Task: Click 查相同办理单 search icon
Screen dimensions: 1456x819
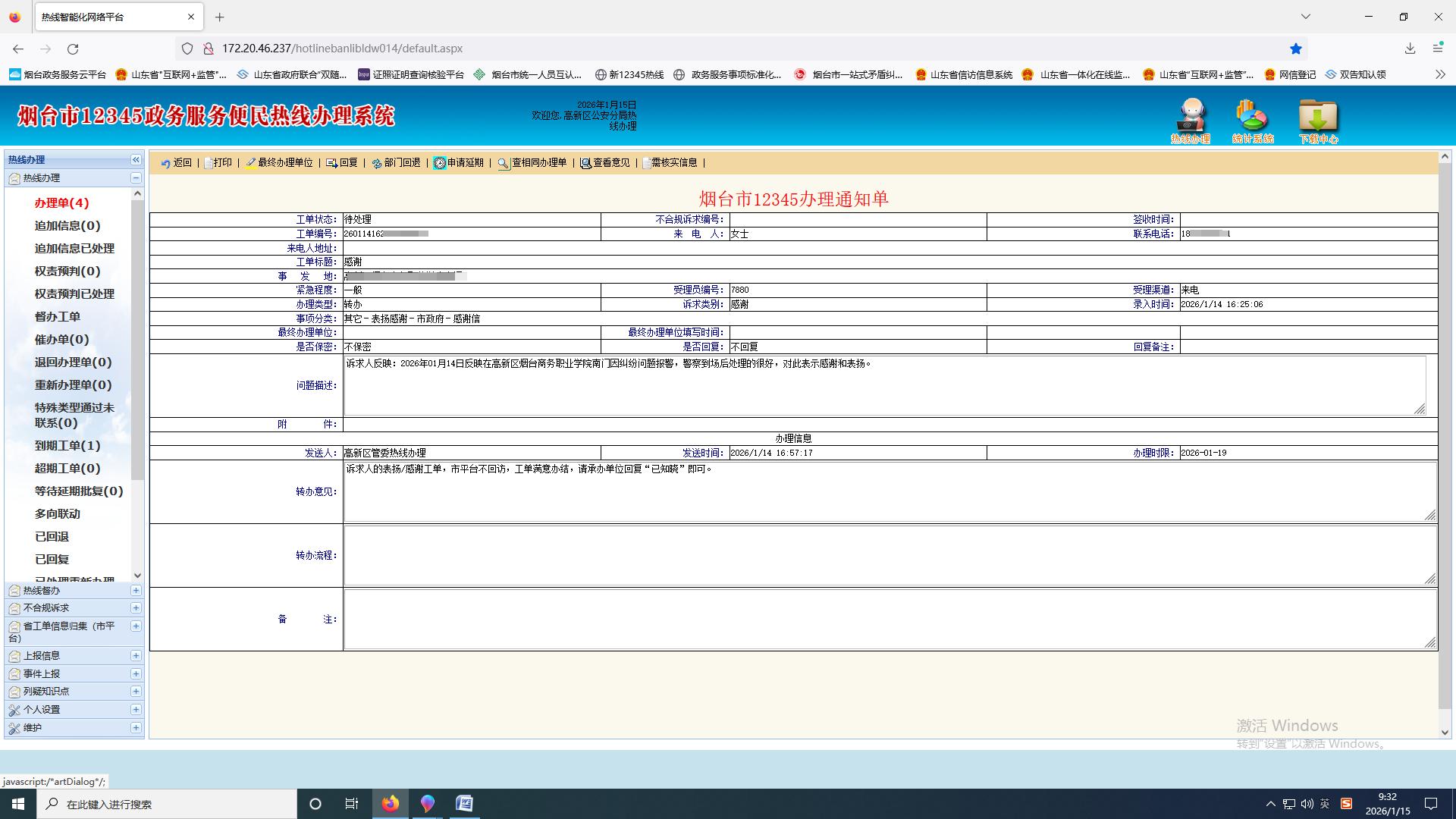Action: coord(504,163)
